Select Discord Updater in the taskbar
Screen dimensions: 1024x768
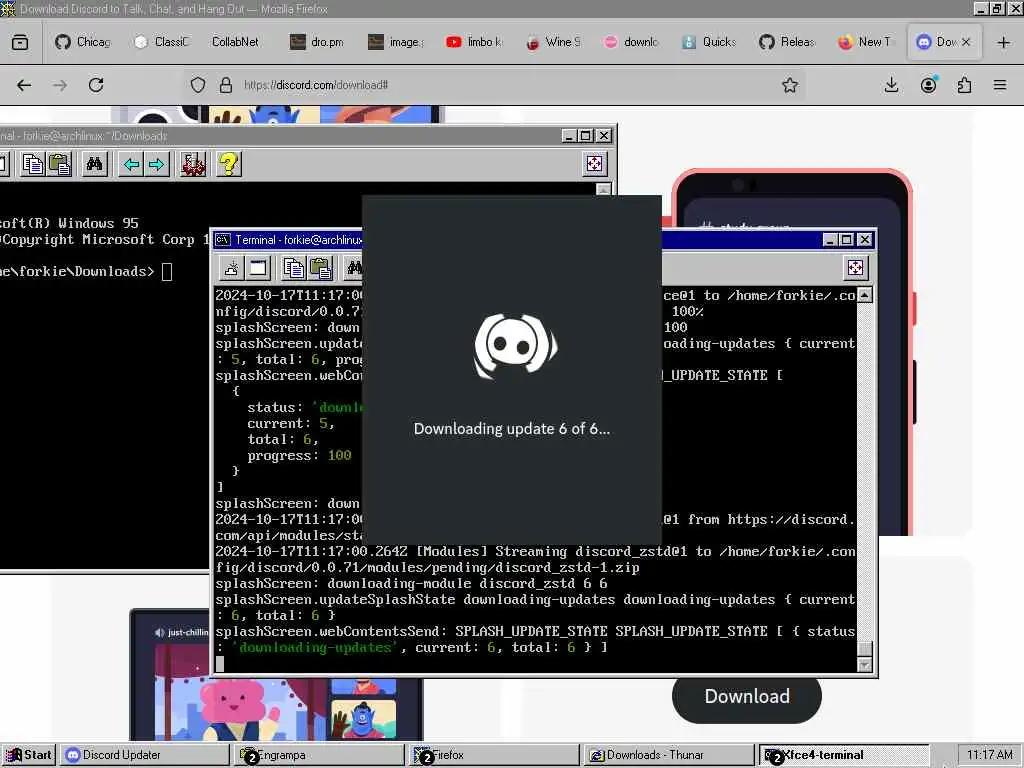[144, 755]
